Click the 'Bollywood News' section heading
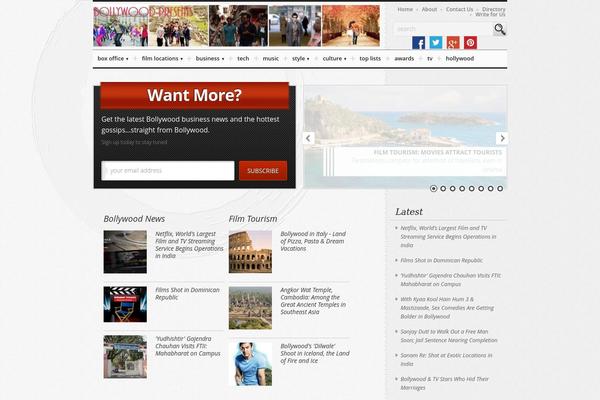Viewport: 600px width, 400px height. (x=134, y=219)
